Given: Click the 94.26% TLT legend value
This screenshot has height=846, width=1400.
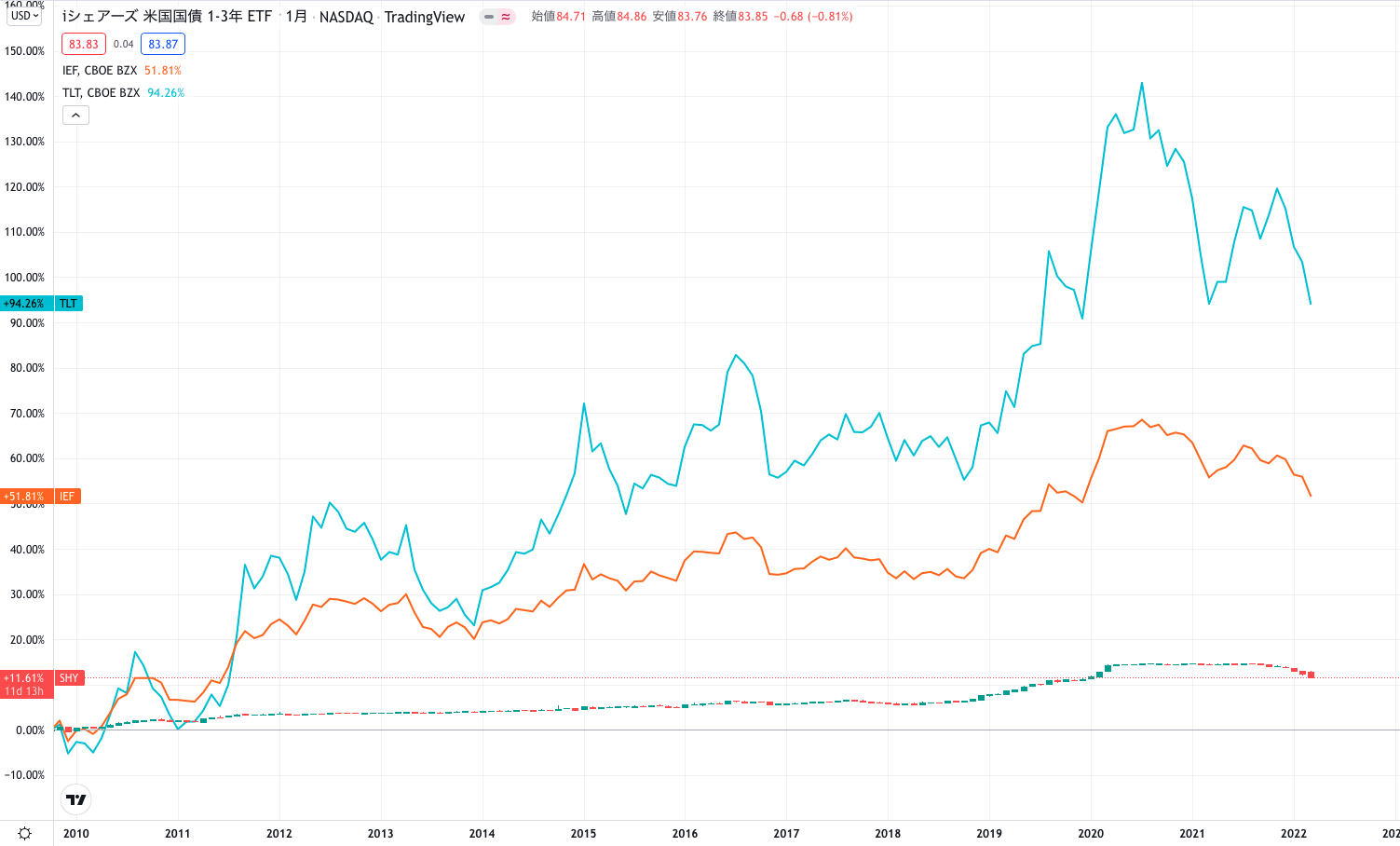Looking at the screenshot, I should [x=166, y=93].
